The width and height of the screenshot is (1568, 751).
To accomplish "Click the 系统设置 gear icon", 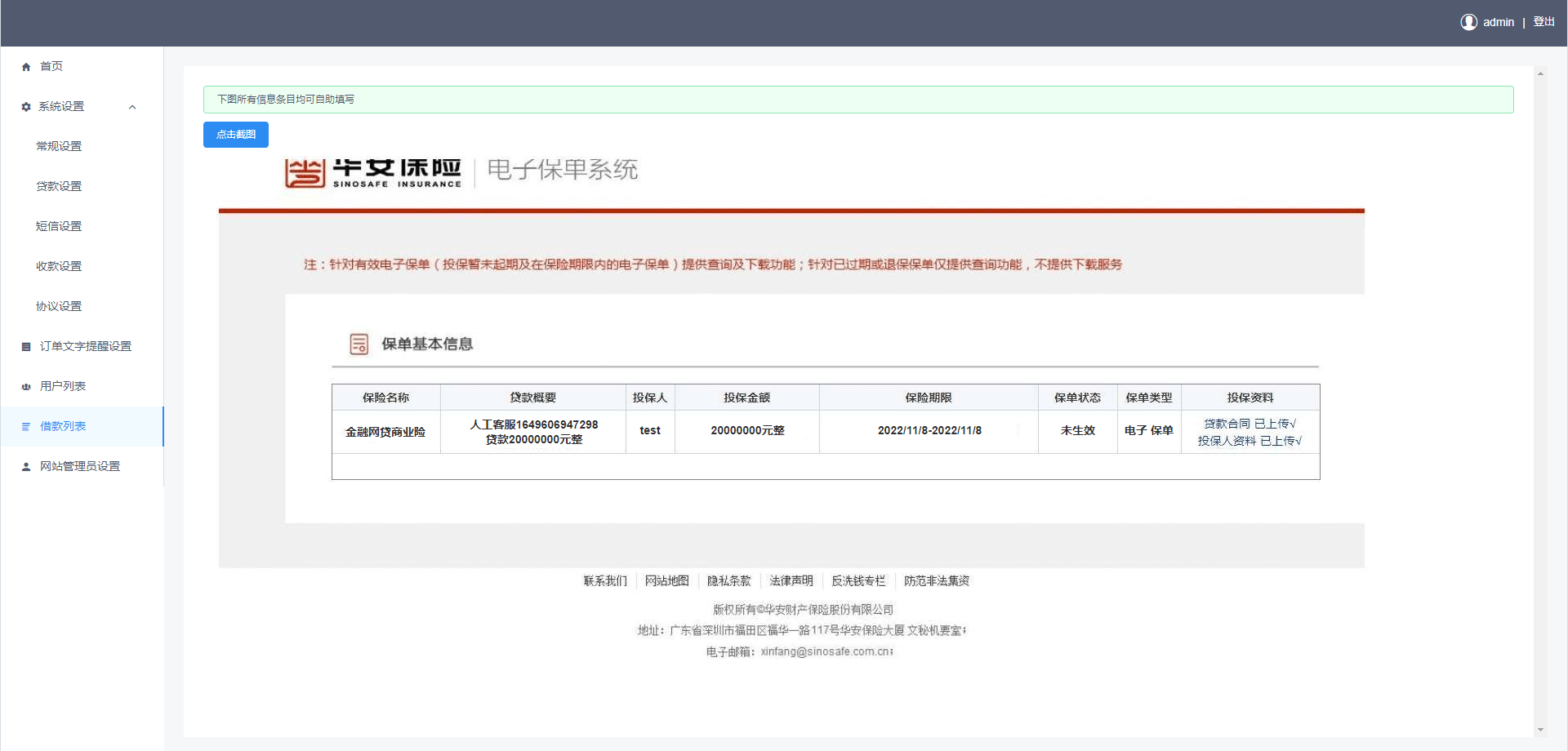I will tap(25, 106).
